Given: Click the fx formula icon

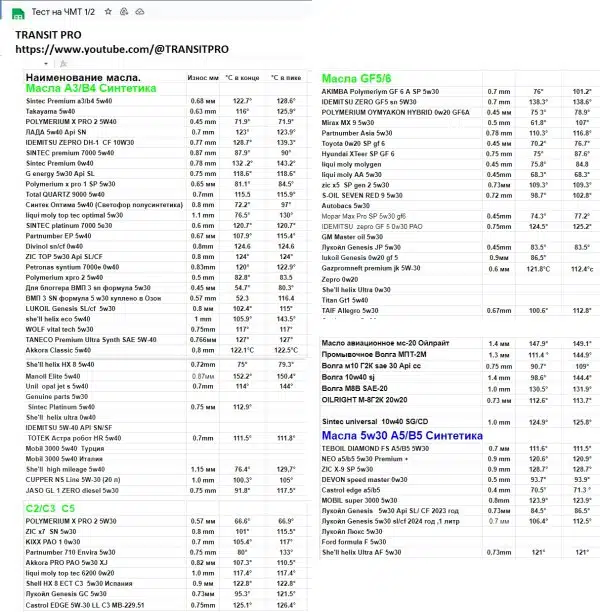Looking at the screenshot, I should [x=64, y=64].
